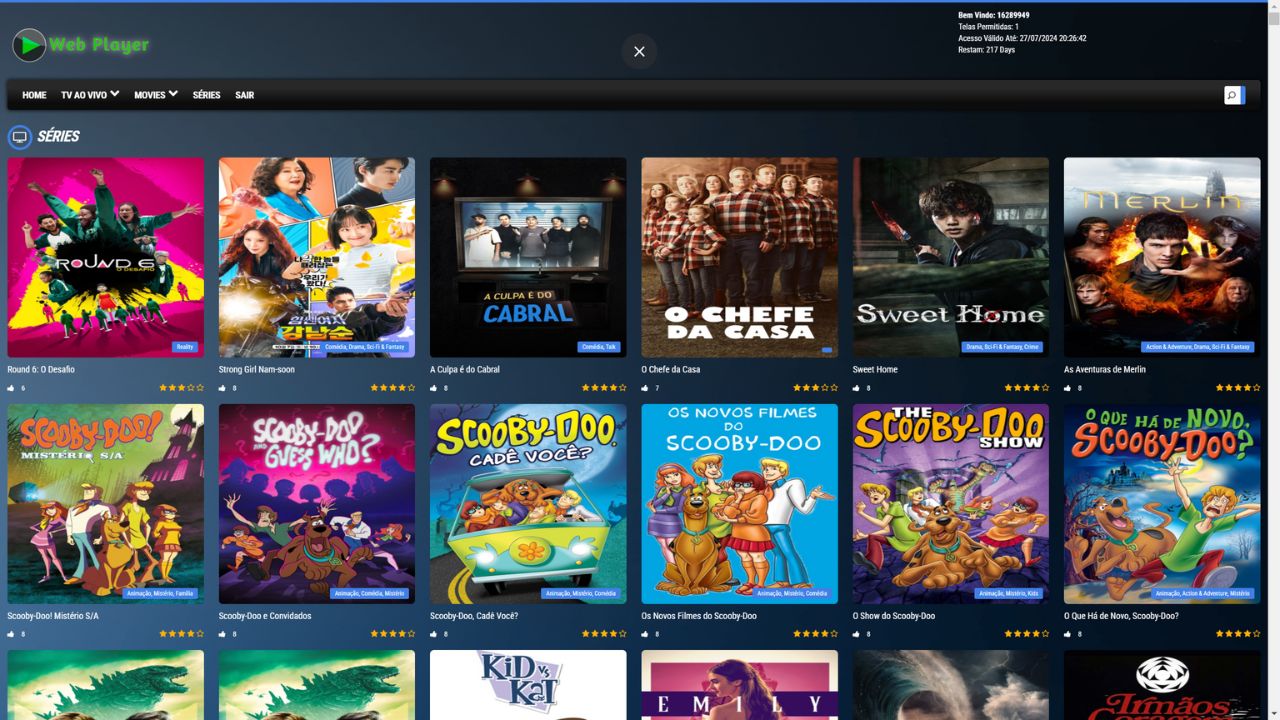Open the HOME menu item
This screenshot has height=720, width=1280.
(34, 95)
